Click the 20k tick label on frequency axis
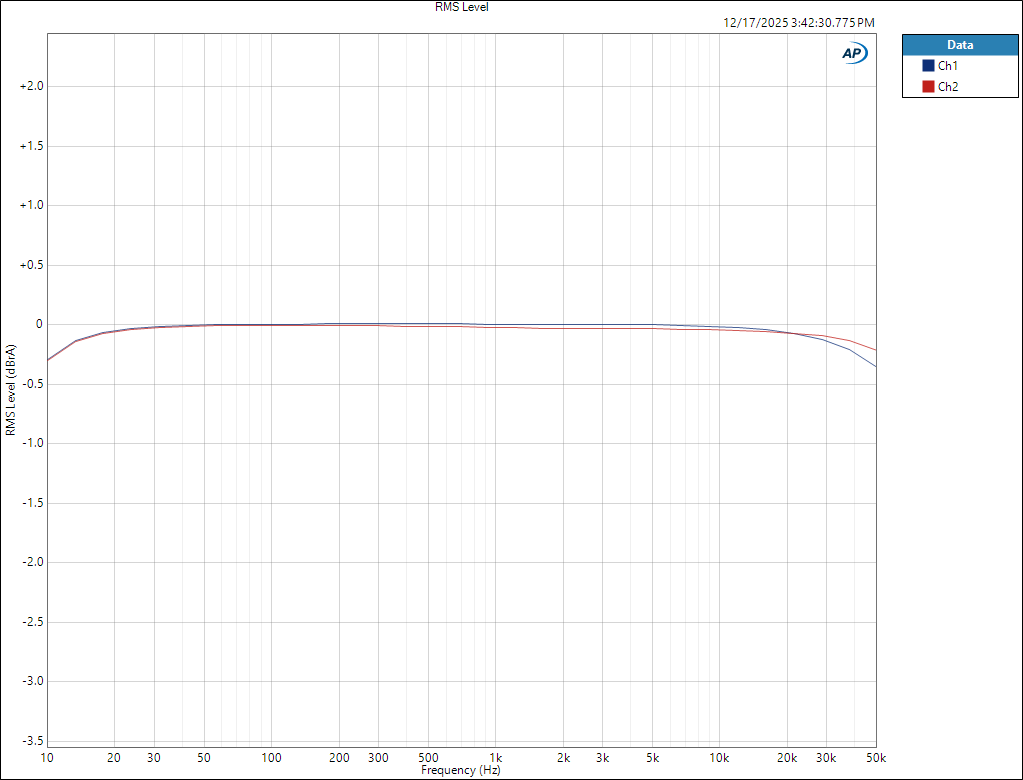Viewport: 1023px width, 780px height. [787, 758]
